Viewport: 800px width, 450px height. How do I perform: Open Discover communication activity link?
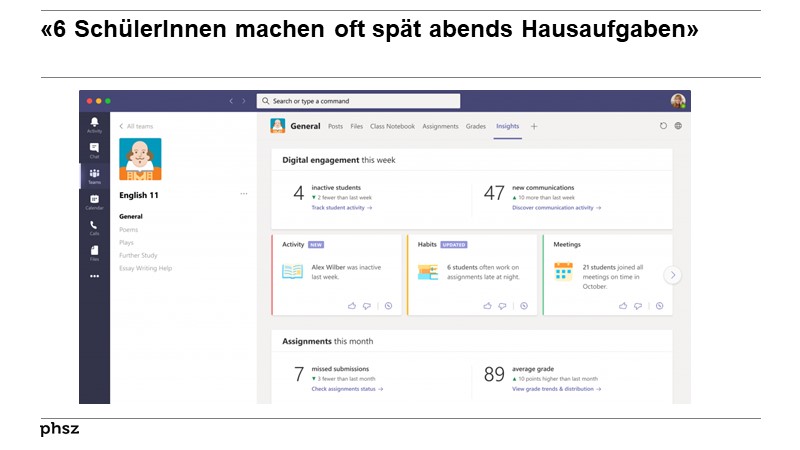(557, 208)
